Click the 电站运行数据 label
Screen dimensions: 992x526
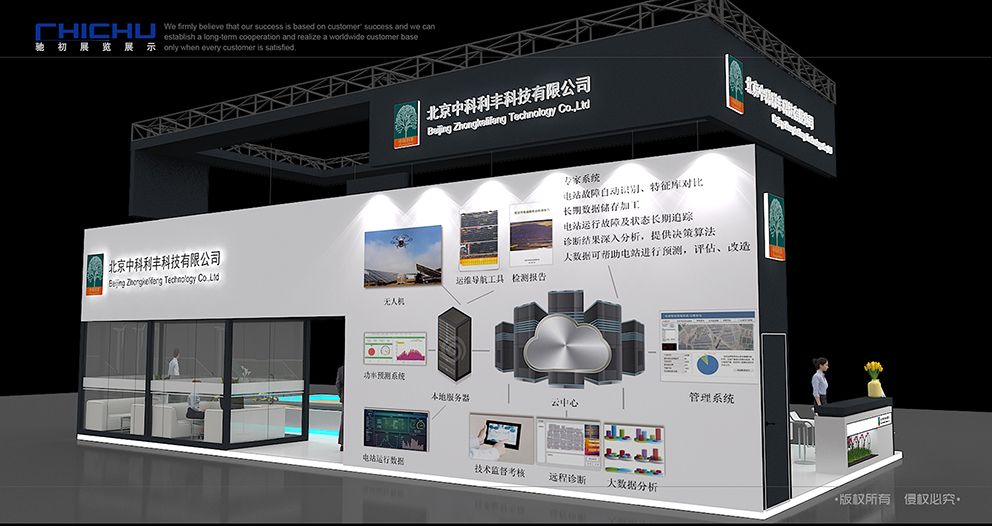[383, 460]
